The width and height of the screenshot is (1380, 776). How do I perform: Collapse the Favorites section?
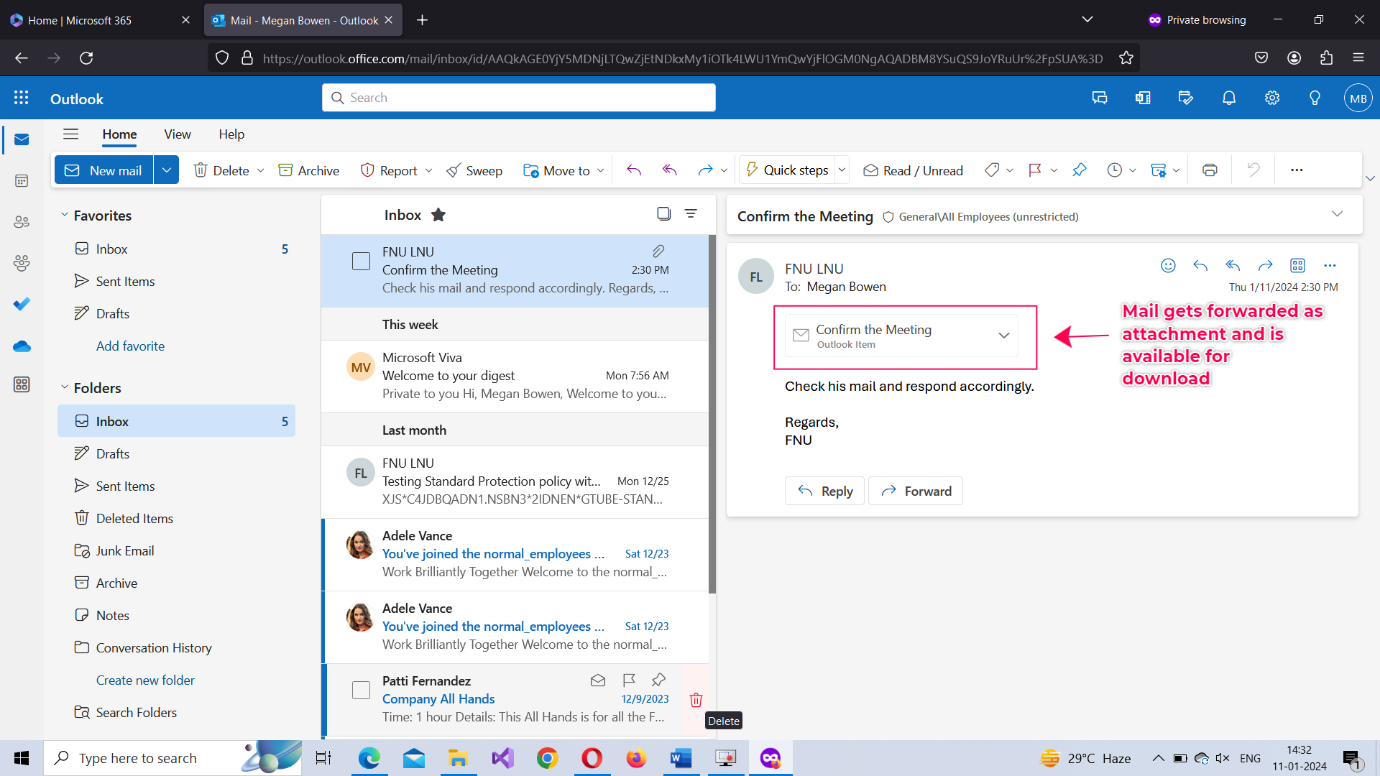[x=64, y=215]
